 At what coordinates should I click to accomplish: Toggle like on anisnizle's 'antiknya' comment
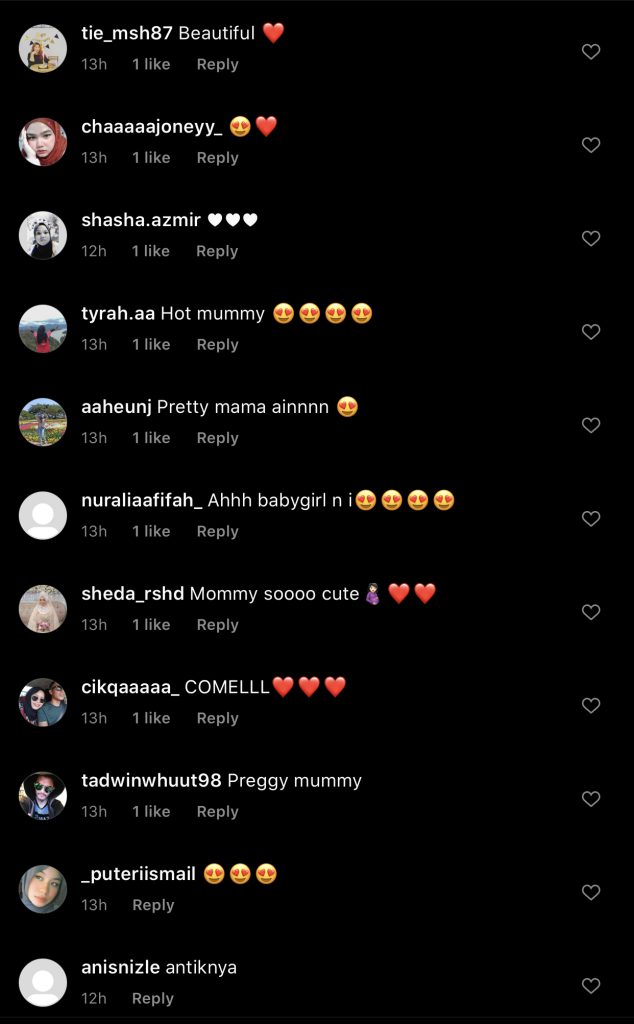pyautogui.click(x=591, y=985)
